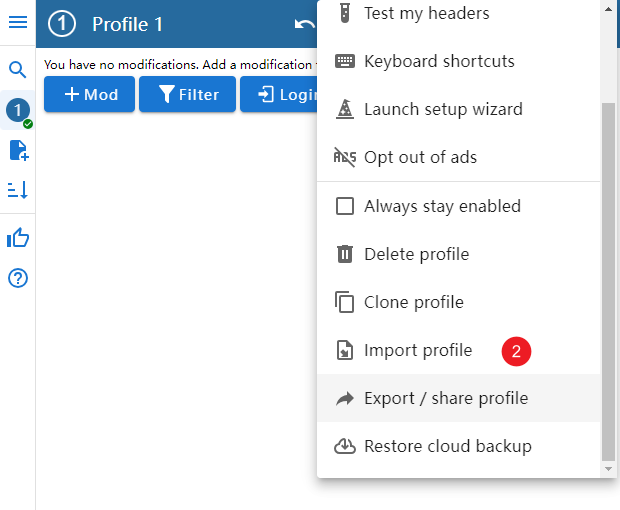Enable the Always stay enabled checkbox
The height and width of the screenshot is (510, 620).
(345, 206)
